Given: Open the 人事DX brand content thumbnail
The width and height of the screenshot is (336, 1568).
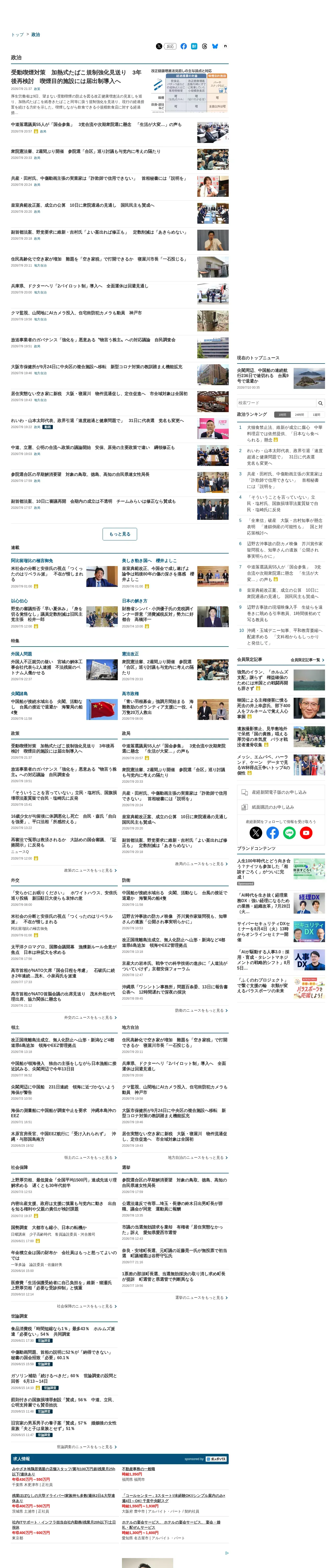Looking at the screenshot, I should tap(309, 960).
